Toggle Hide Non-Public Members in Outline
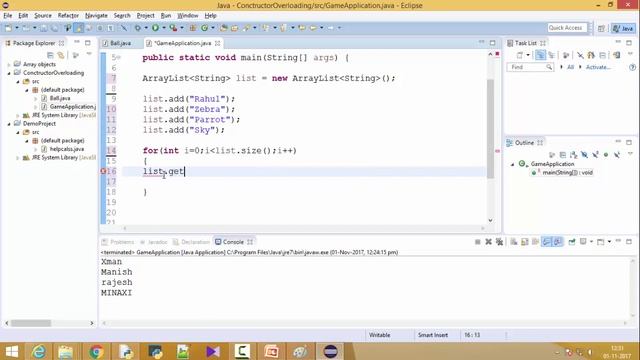 606,155
